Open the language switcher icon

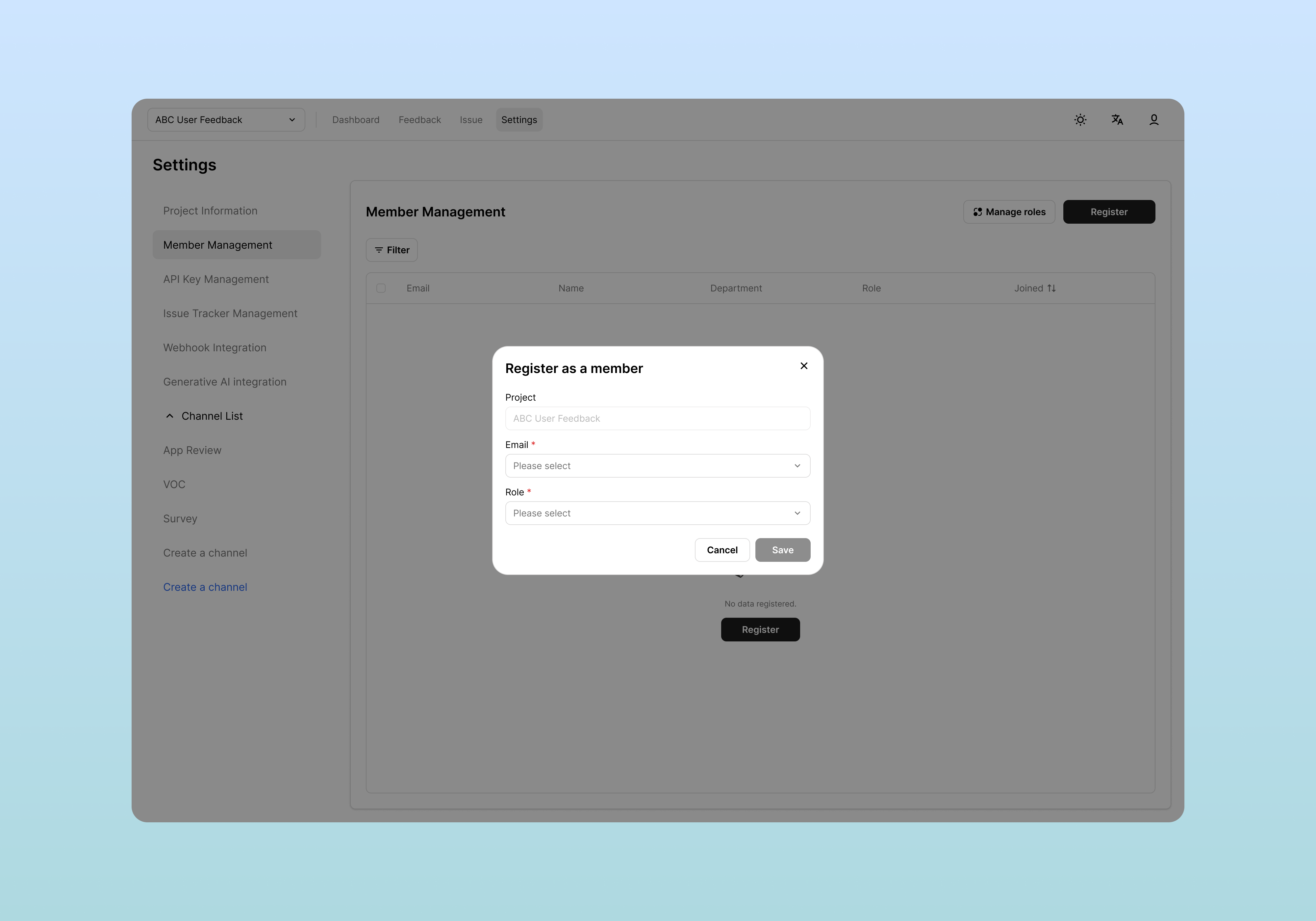coord(1117,119)
